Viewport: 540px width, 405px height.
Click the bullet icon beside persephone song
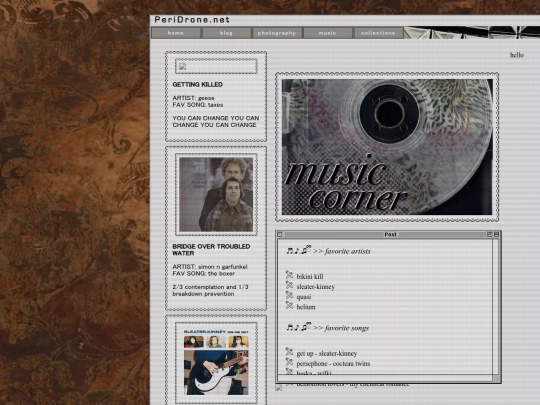click(x=289, y=362)
